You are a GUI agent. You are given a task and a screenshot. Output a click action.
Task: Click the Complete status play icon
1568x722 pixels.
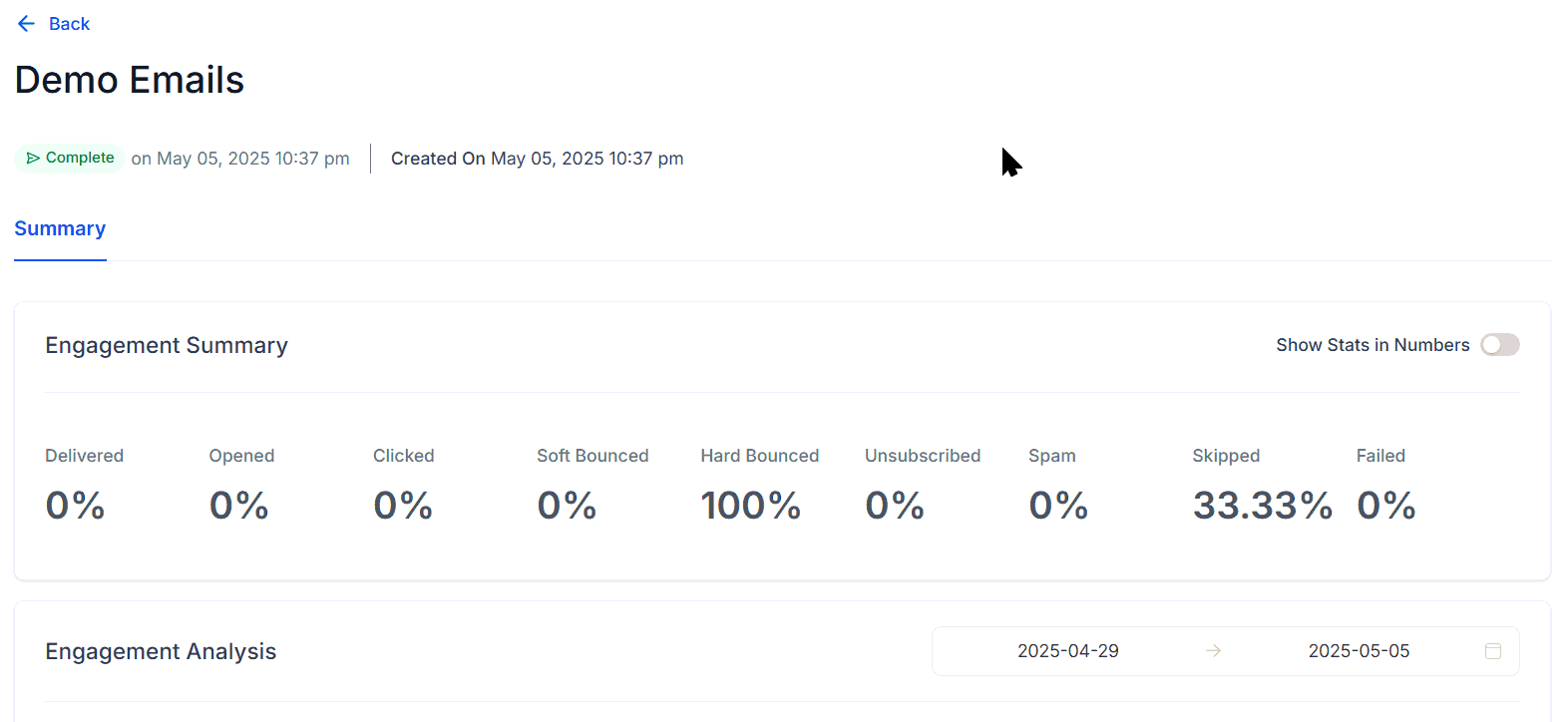33,158
